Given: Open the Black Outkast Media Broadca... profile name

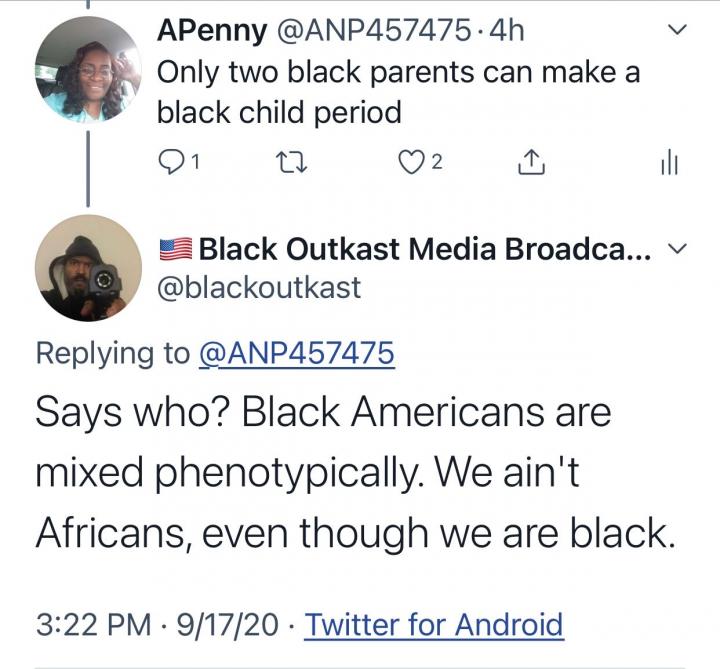Looking at the screenshot, I should coord(425,248).
